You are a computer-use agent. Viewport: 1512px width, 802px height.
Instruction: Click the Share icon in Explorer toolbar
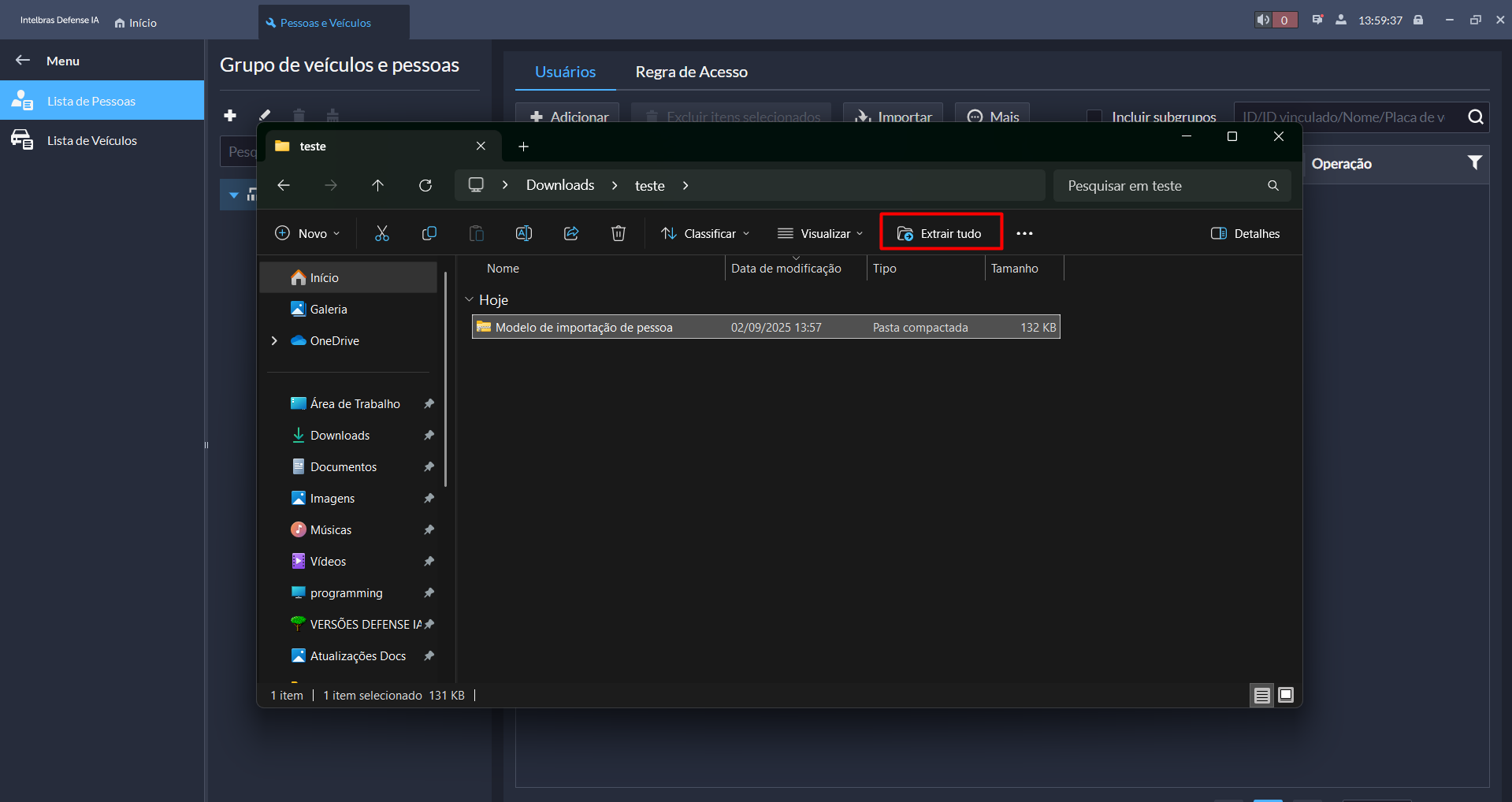point(571,233)
